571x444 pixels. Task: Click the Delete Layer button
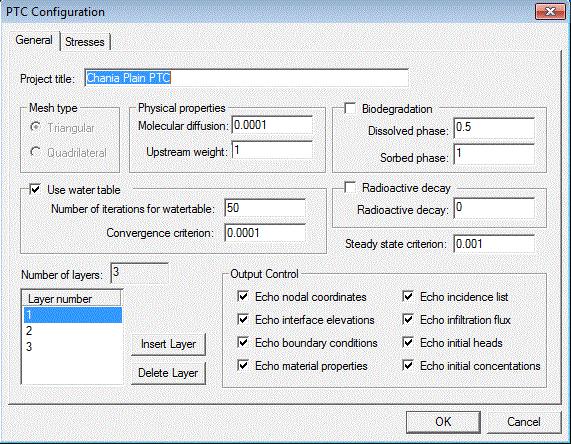(x=169, y=373)
